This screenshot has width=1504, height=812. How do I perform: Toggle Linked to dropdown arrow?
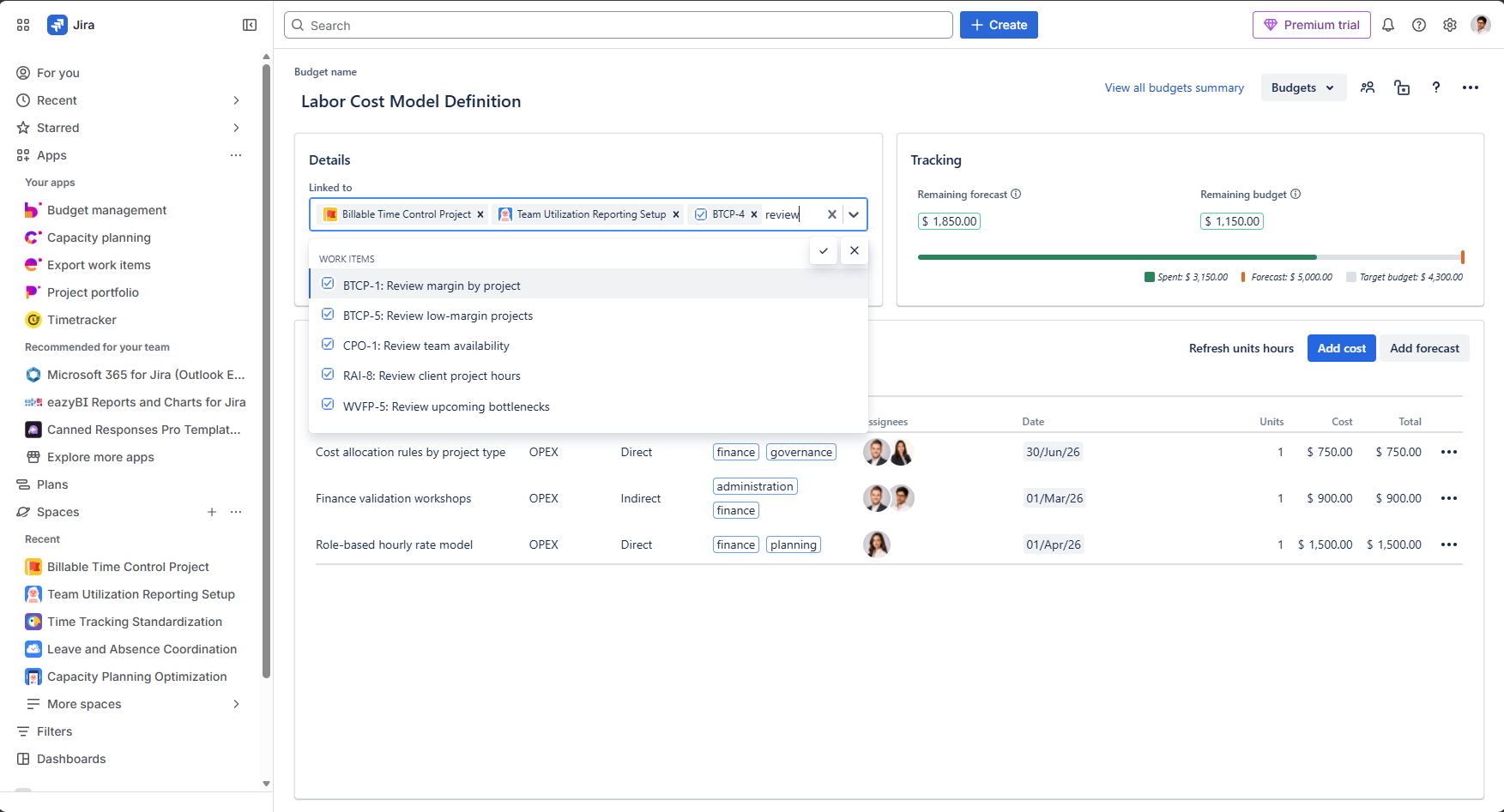point(854,214)
